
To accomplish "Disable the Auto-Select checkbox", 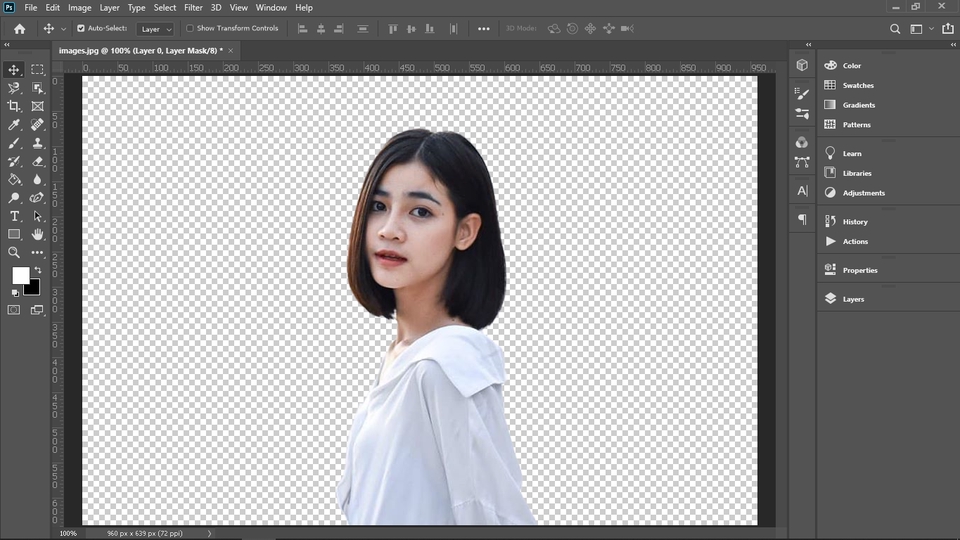I will [81, 28].
